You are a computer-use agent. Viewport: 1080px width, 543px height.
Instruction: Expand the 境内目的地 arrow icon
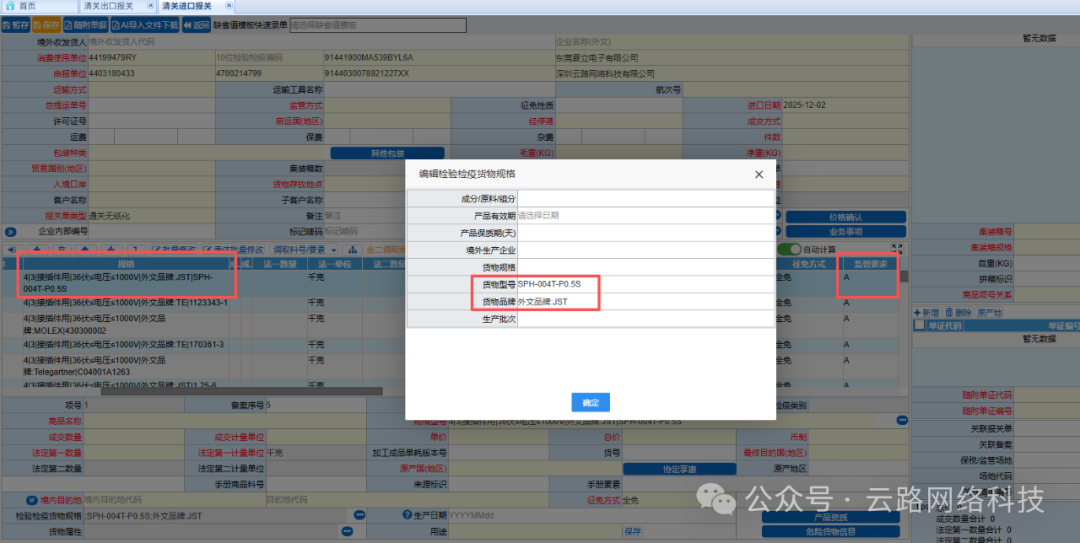(x=31, y=500)
